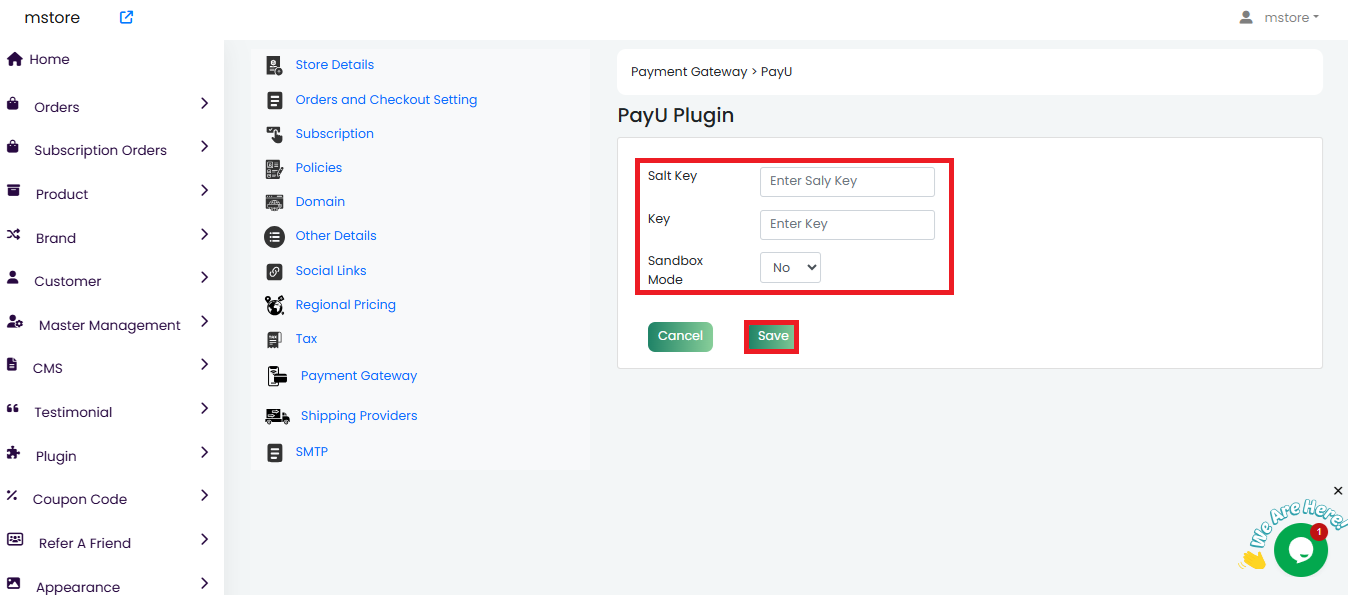Viewport: 1348px width, 595px height.
Task: Dismiss the We Are Here chat popup
Action: click(x=1338, y=491)
